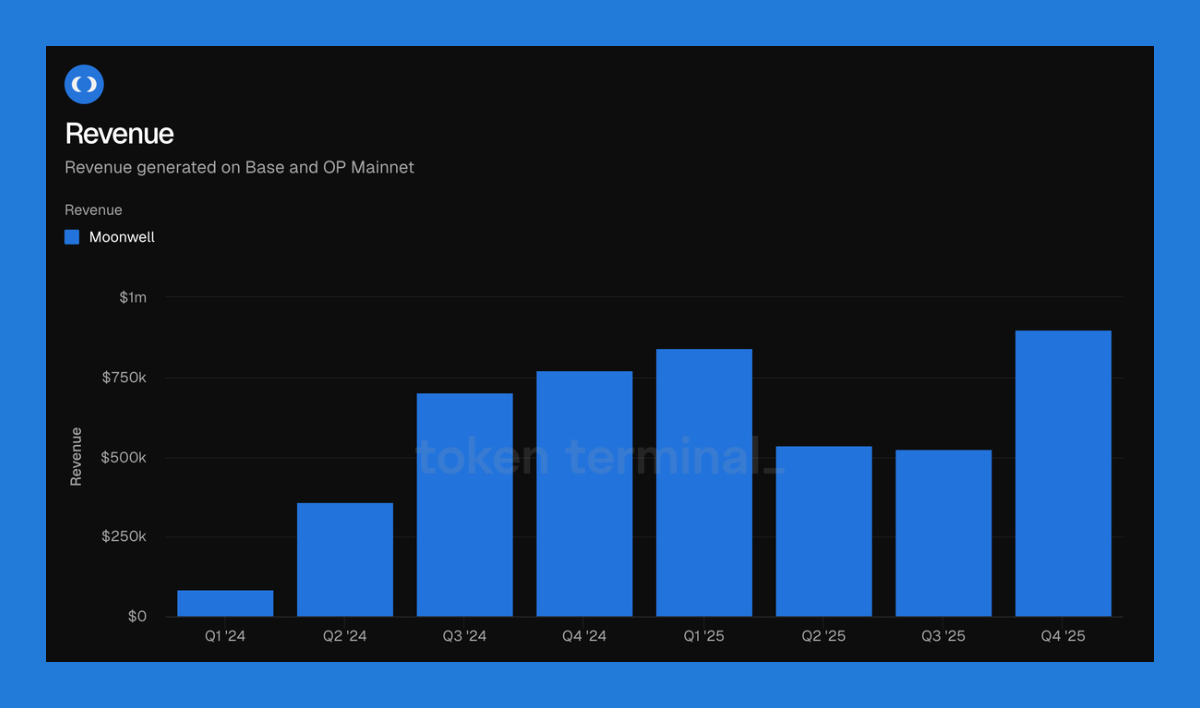
Task: Click the Q1 '24 x-axis label
Action: click(225, 637)
